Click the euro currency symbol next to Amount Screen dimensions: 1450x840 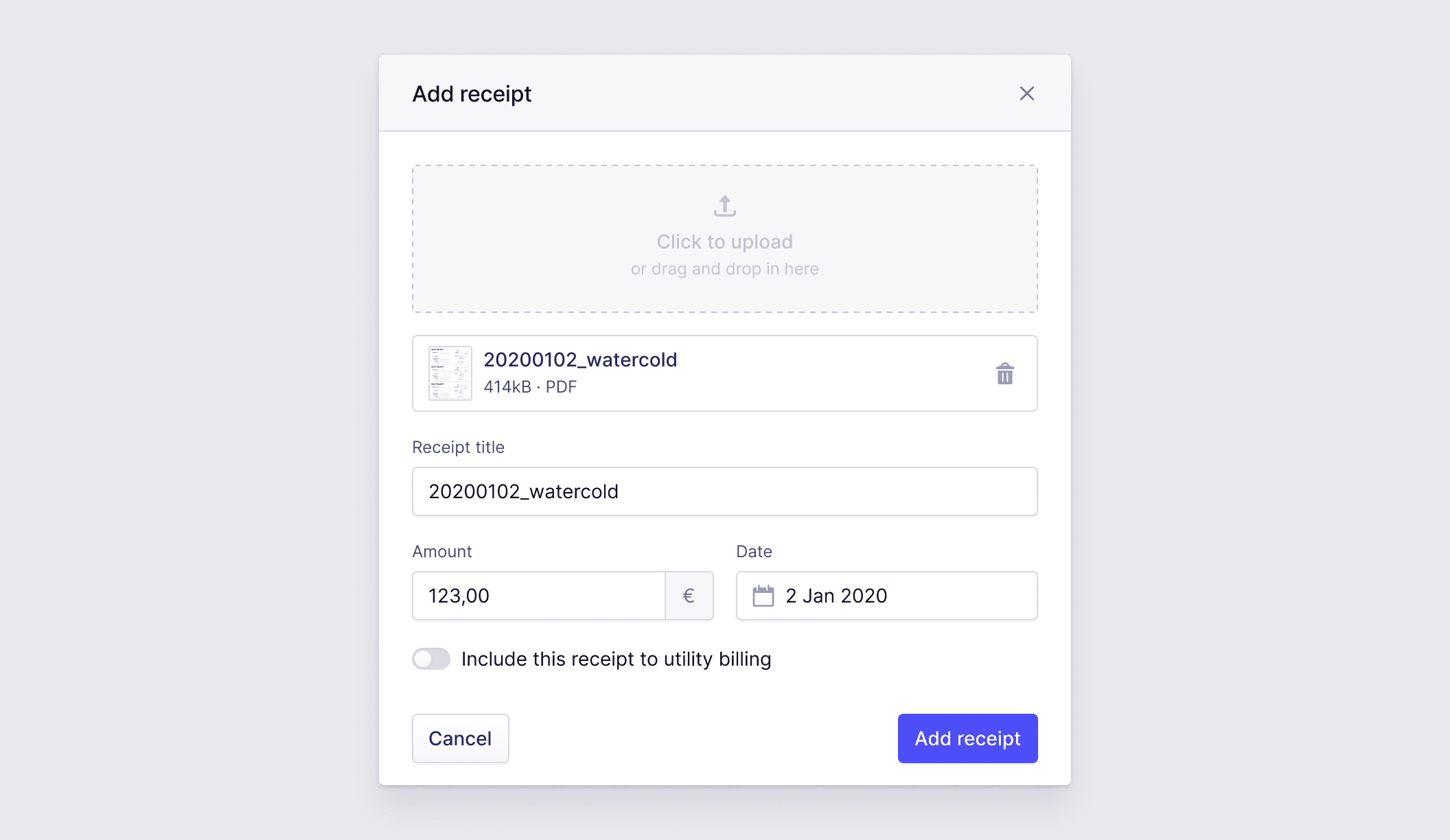point(689,596)
